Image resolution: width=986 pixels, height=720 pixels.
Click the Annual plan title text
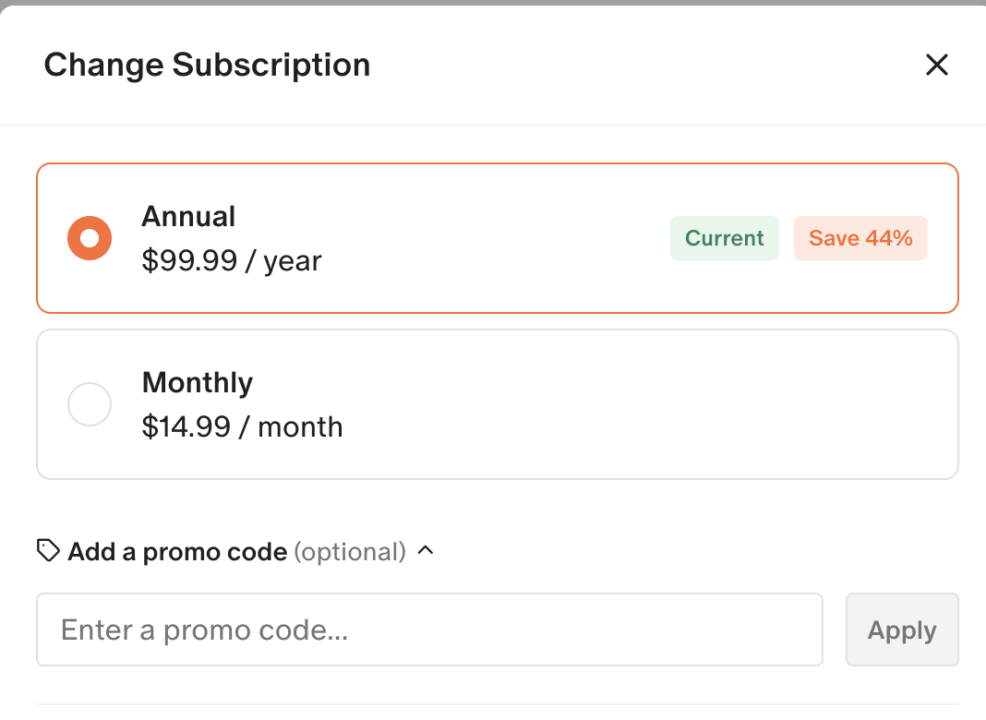pyautogui.click(x=188, y=216)
